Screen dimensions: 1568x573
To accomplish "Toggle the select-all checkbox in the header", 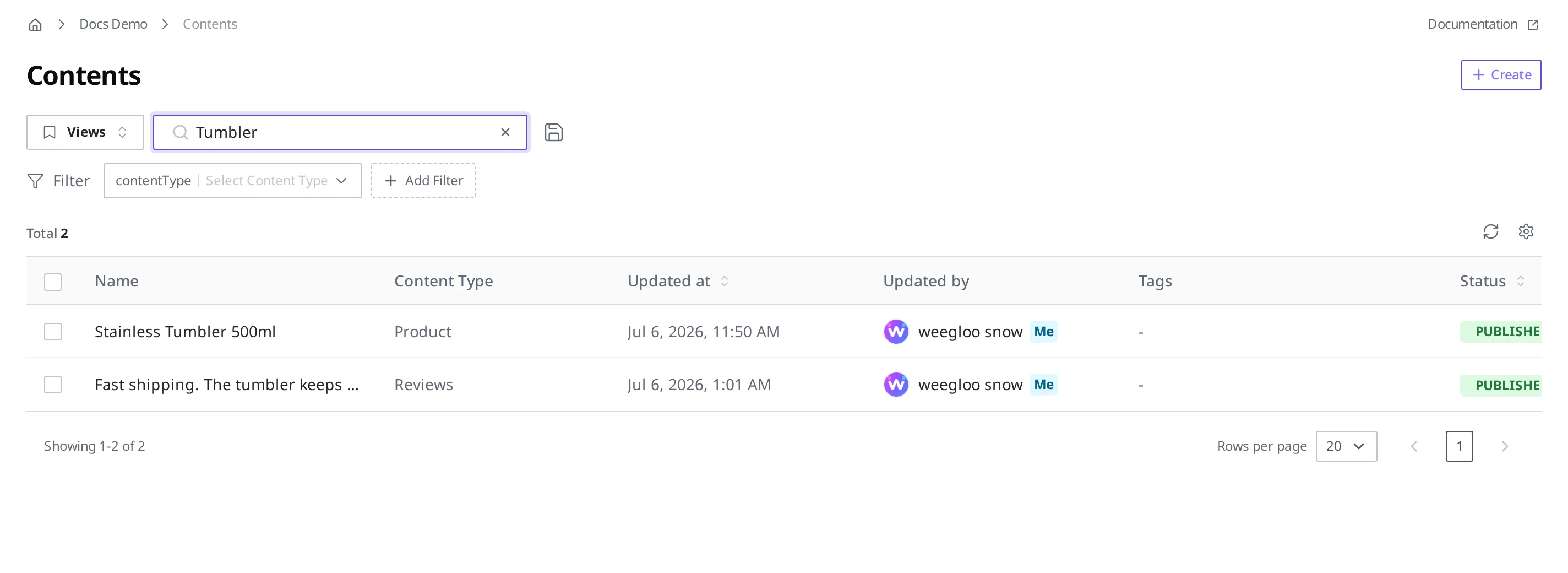I will click(53, 282).
